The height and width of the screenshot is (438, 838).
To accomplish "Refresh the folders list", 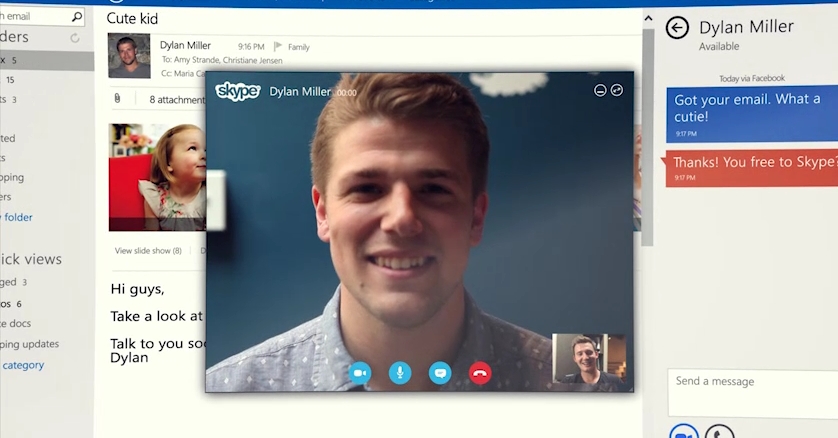I will point(75,38).
